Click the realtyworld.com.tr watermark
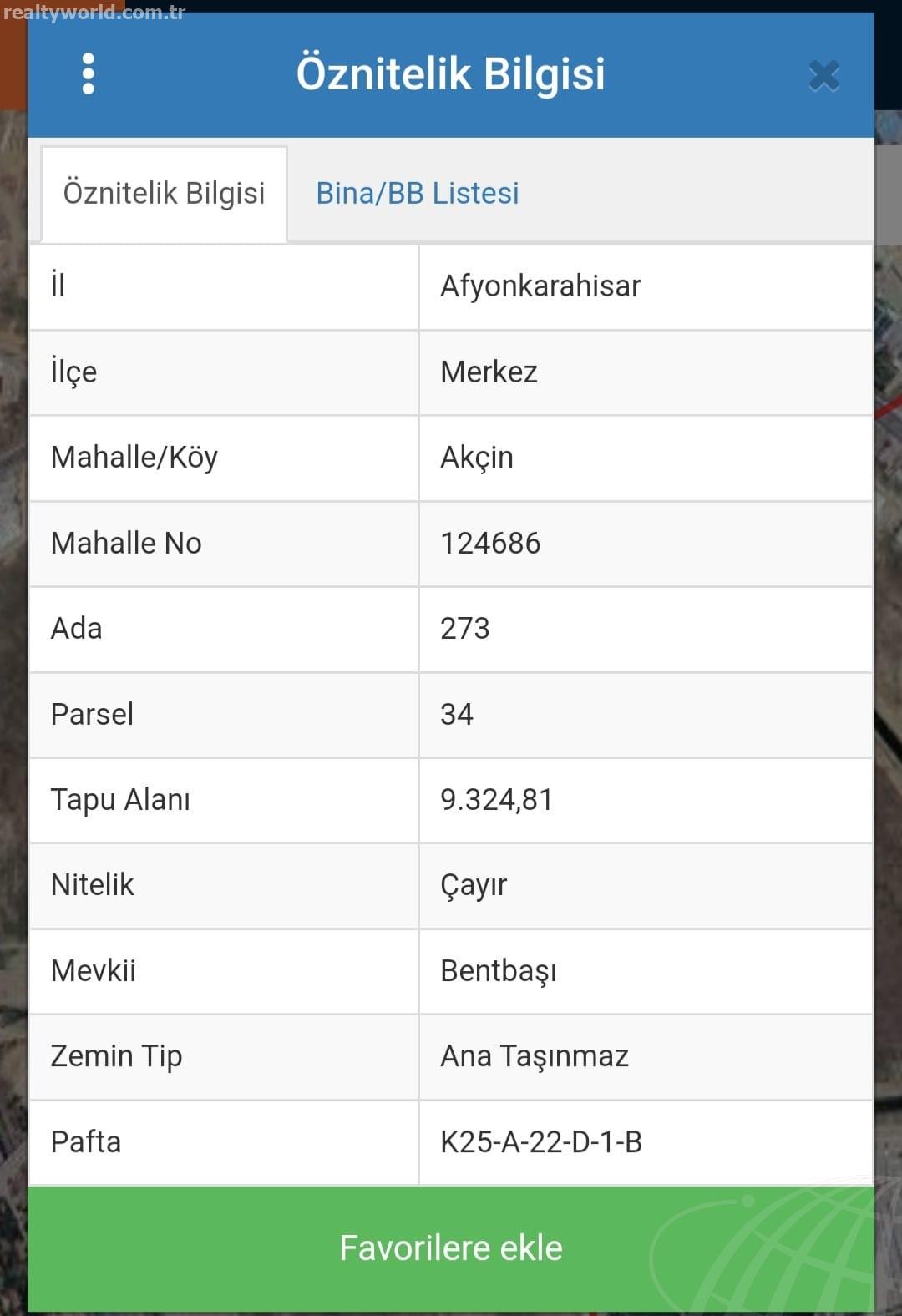 tap(94, 13)
